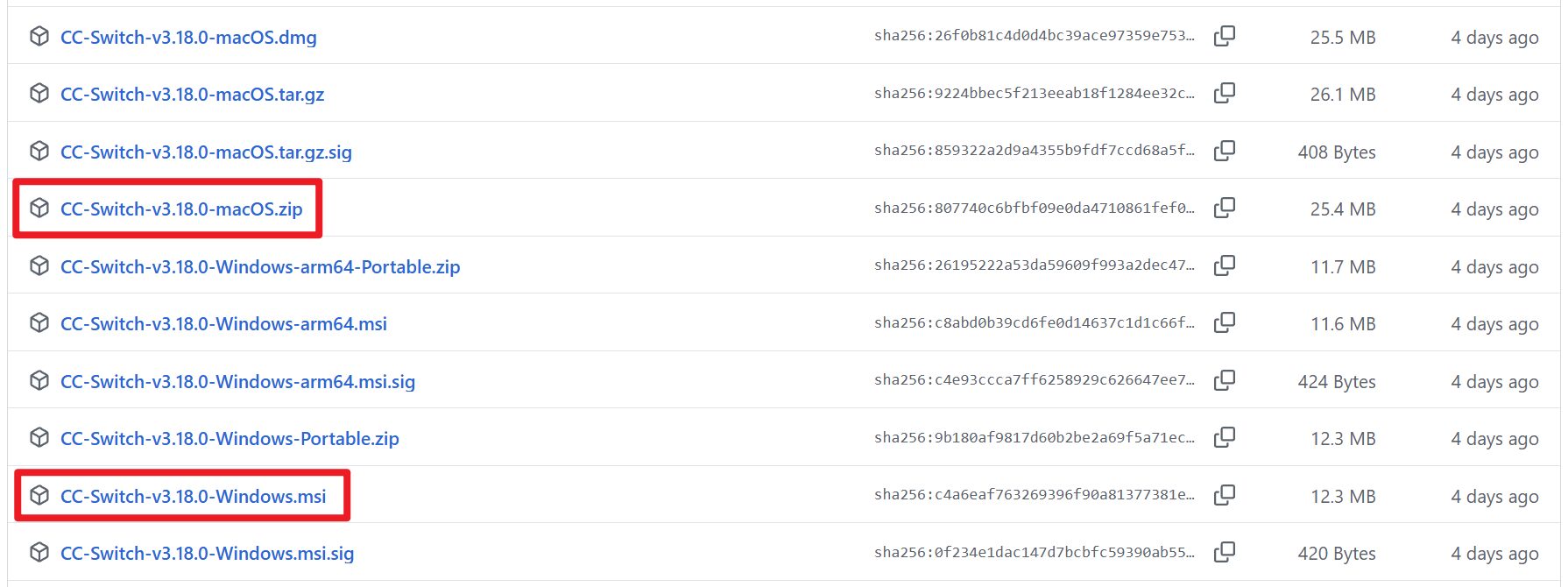Open Windows-arm64.msi.sig signature file link
Viewport: 1568px width, 587px height.
[x=237, y=381]
